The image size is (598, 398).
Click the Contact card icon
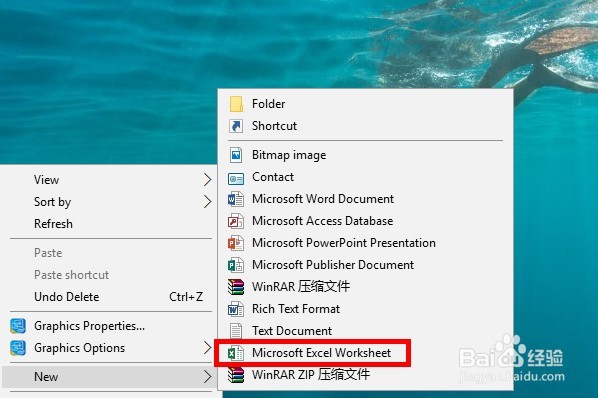click(236, 178)
